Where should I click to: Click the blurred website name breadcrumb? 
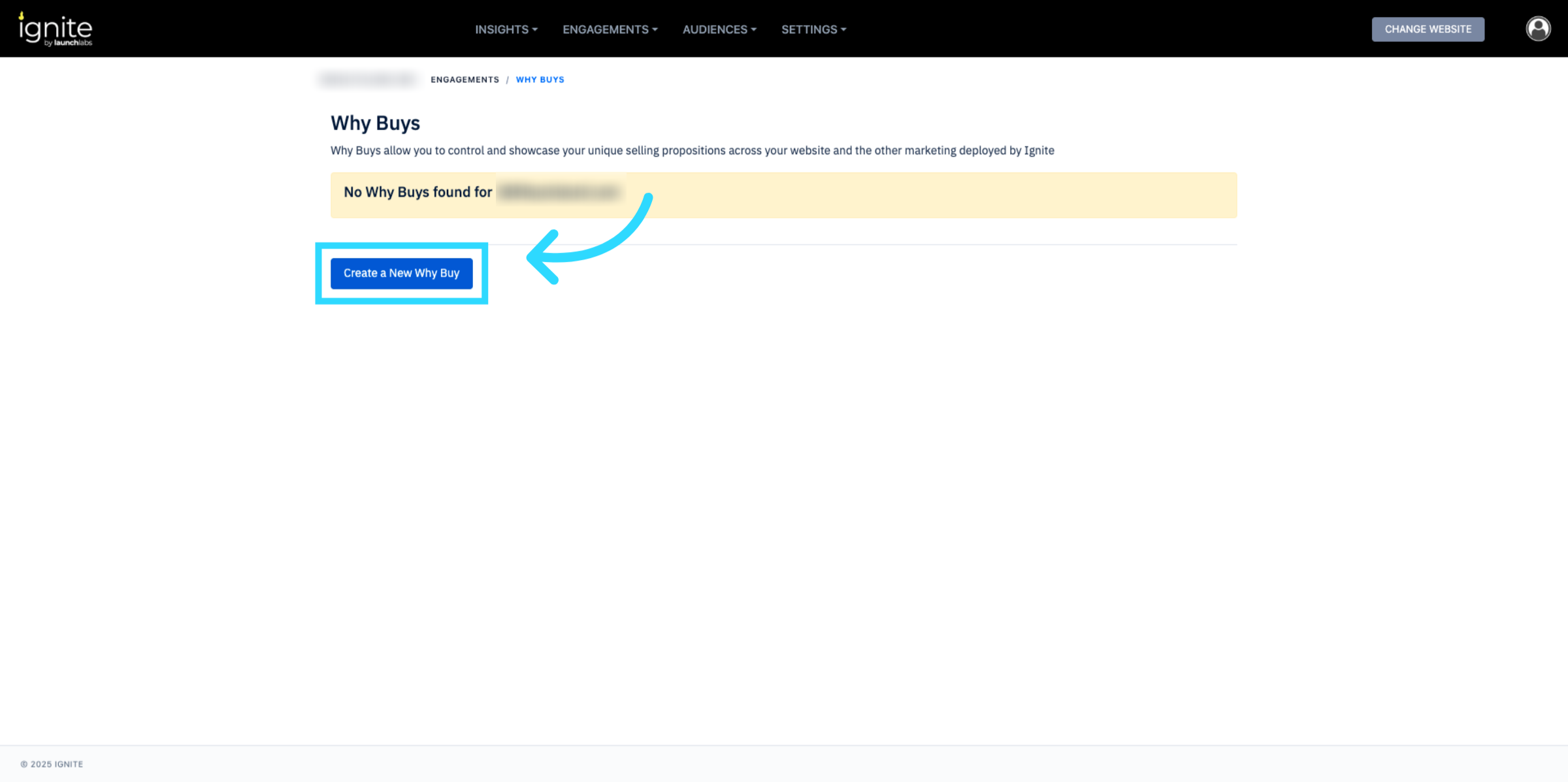click(x=368, y=80)
